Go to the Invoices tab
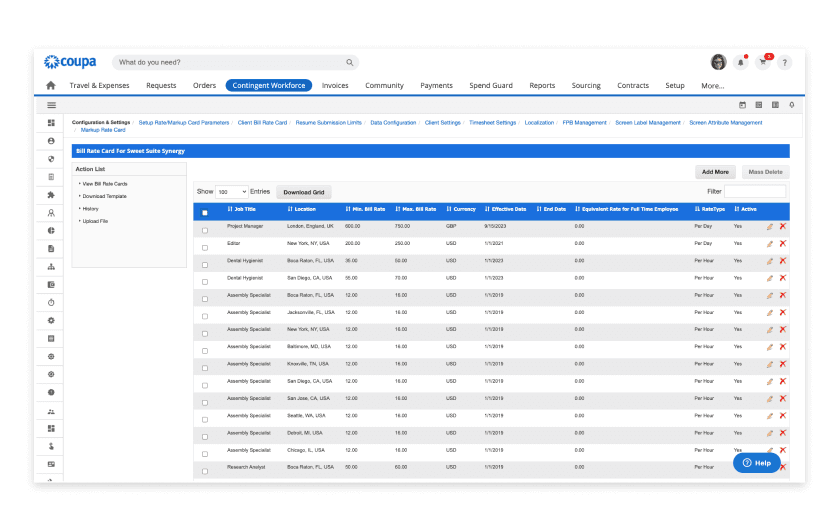The width and height of the screenshot is (838, 531). (x=335, y=86)
